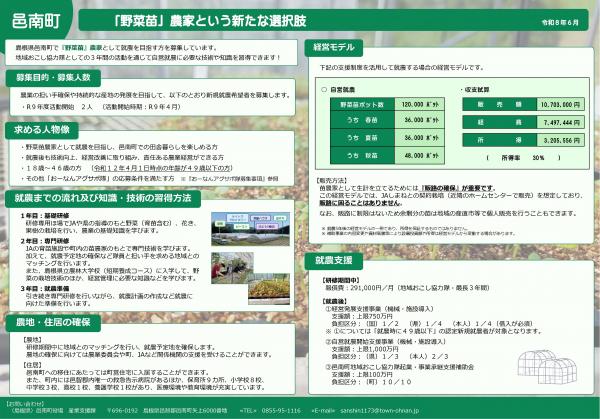The height and width of the screenshot is (419, 600).
Task: Select the 販売額 label cell
Action: [x=499, y=104]
